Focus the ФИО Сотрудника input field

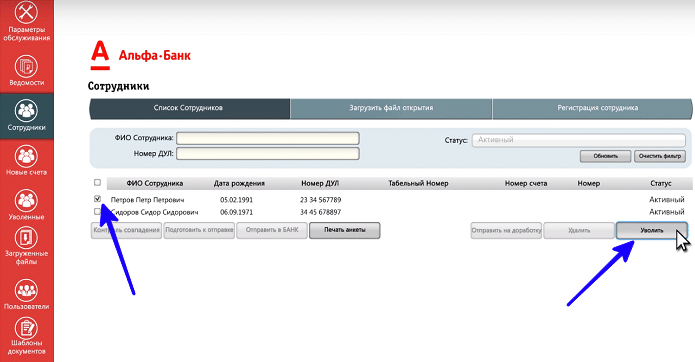pos(268,138)
